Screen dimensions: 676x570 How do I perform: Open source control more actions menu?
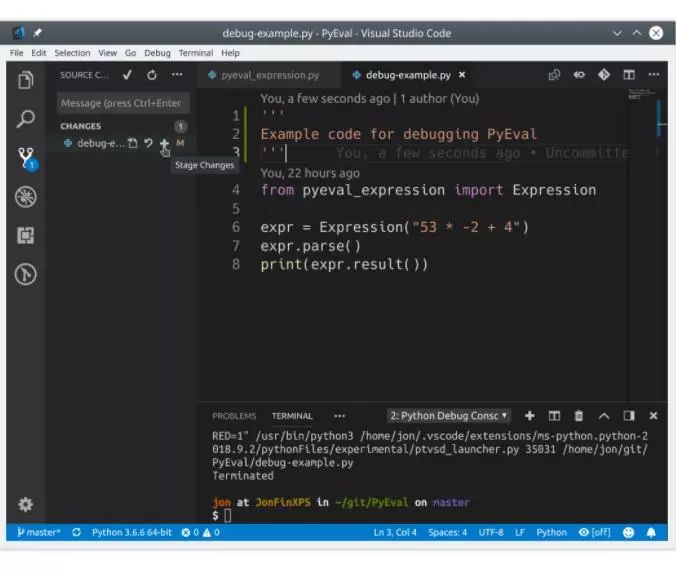coord(177,75)
